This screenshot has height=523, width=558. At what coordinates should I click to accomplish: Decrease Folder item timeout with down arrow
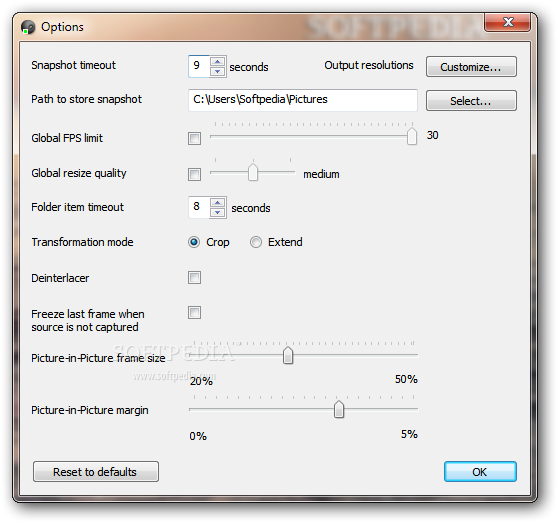[217, 212]
